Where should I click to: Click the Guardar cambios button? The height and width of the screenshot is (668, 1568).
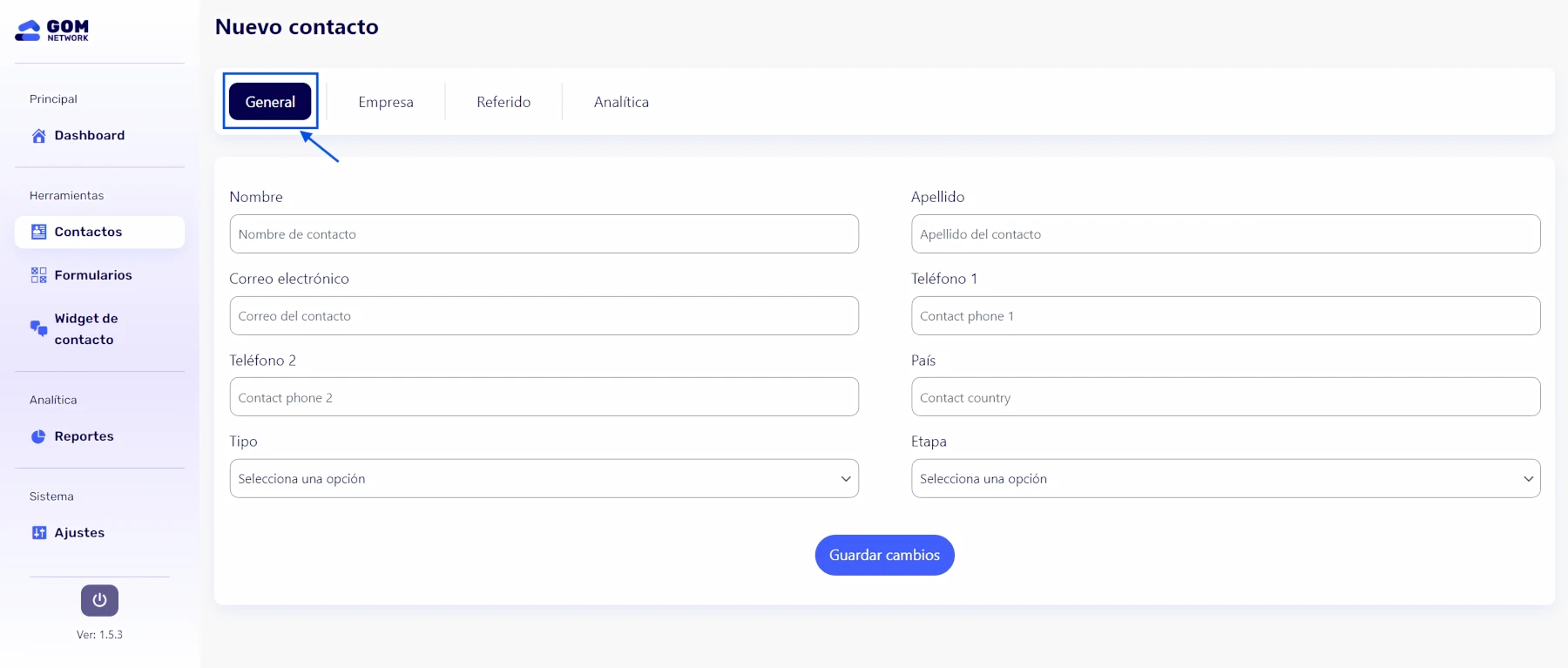pos(884,555)
